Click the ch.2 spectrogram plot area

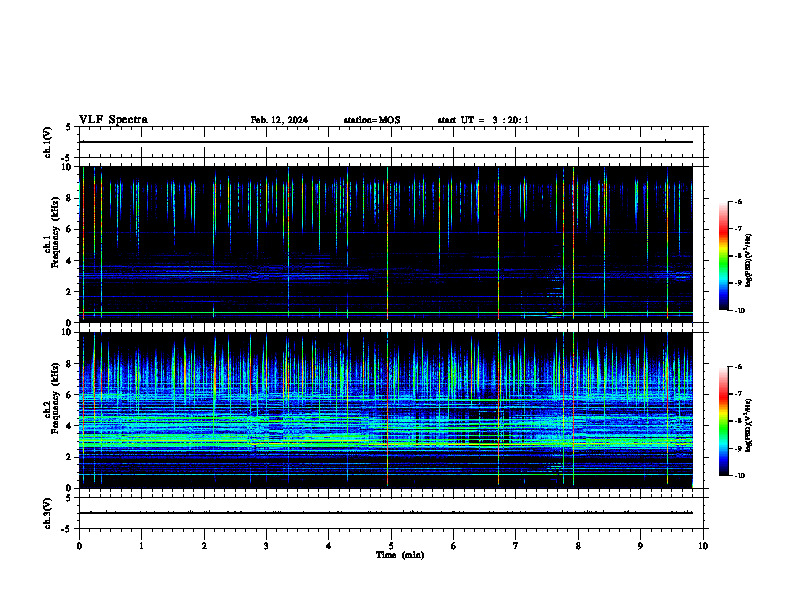[x=391, y=410]
